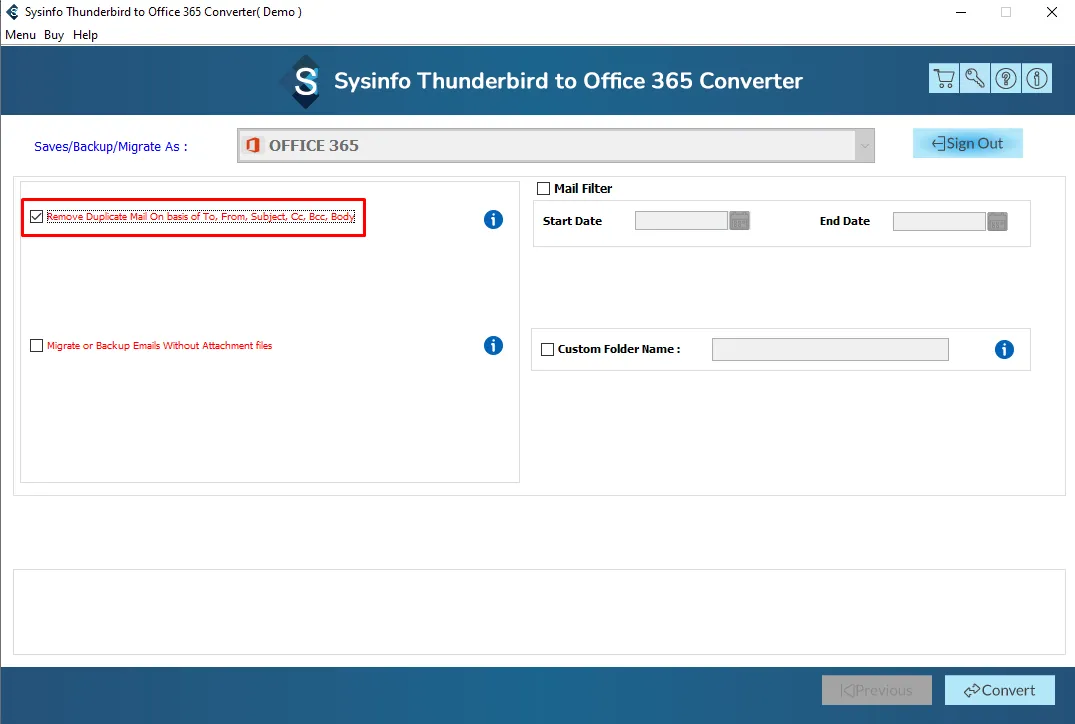Click the Sysinfo S logo in header
Screen dimensions: 1075x724
click(x=305, y=82)
